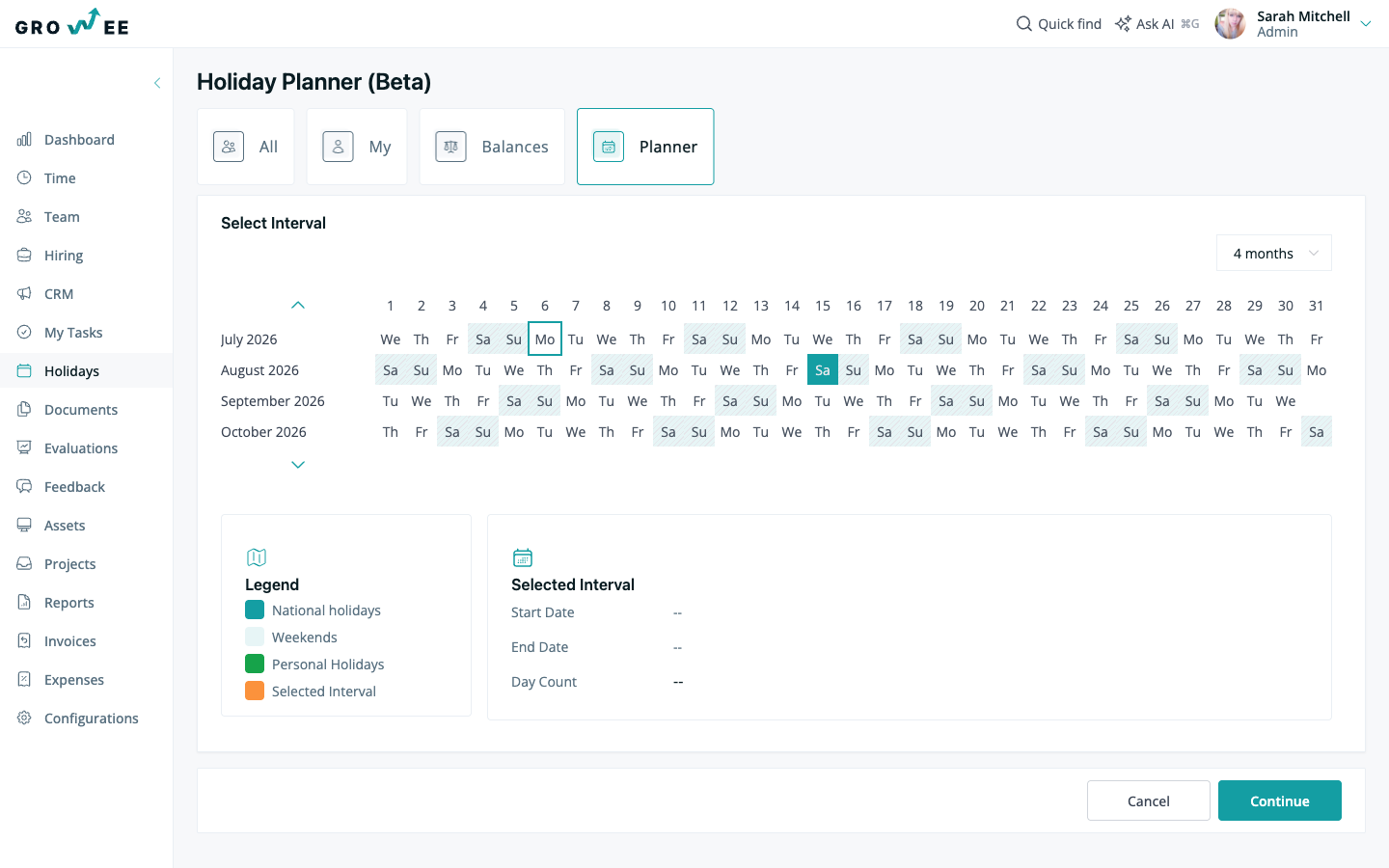Select Wednesday September 30 in the planner
This screenshot has height=868, width=1389.
1286,401
